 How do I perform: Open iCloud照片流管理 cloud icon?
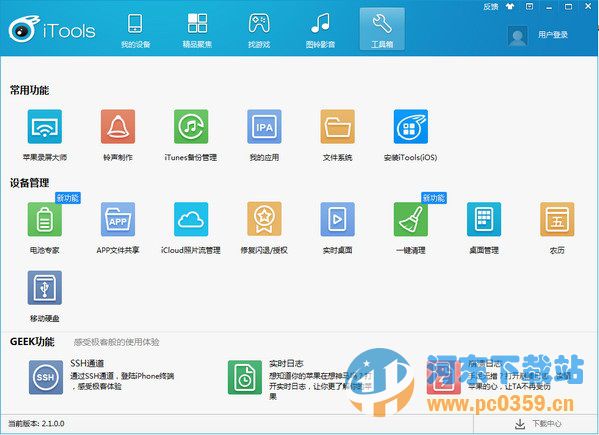tap(191, 219)
